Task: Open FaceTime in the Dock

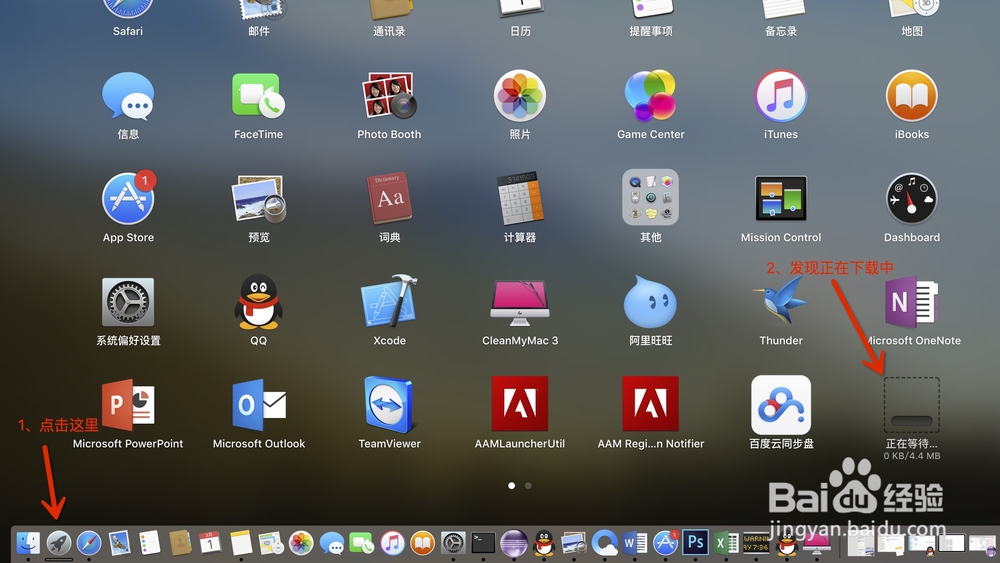Action: [362, 543]
